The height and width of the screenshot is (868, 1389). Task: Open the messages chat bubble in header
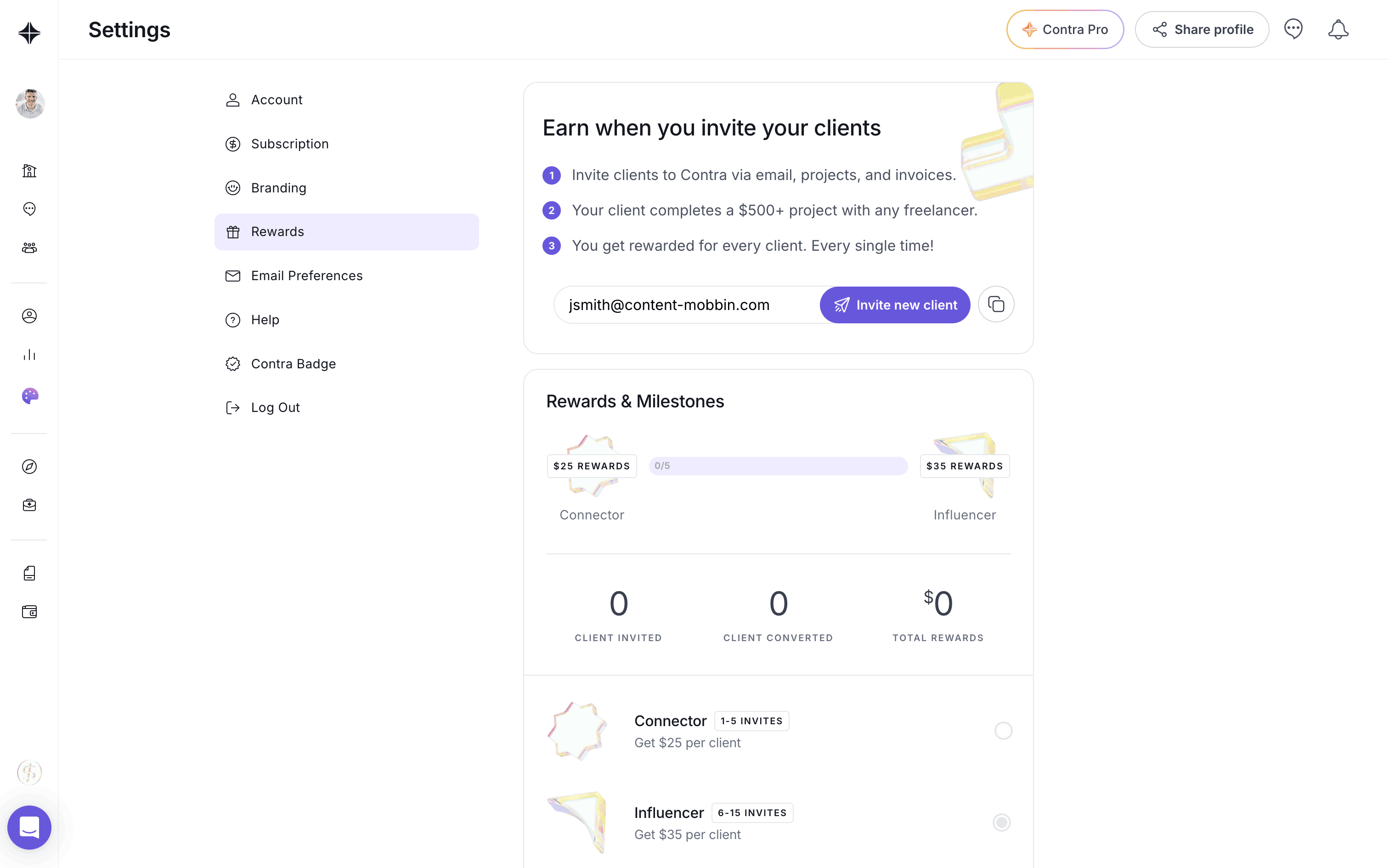[x=1293, y=29]
